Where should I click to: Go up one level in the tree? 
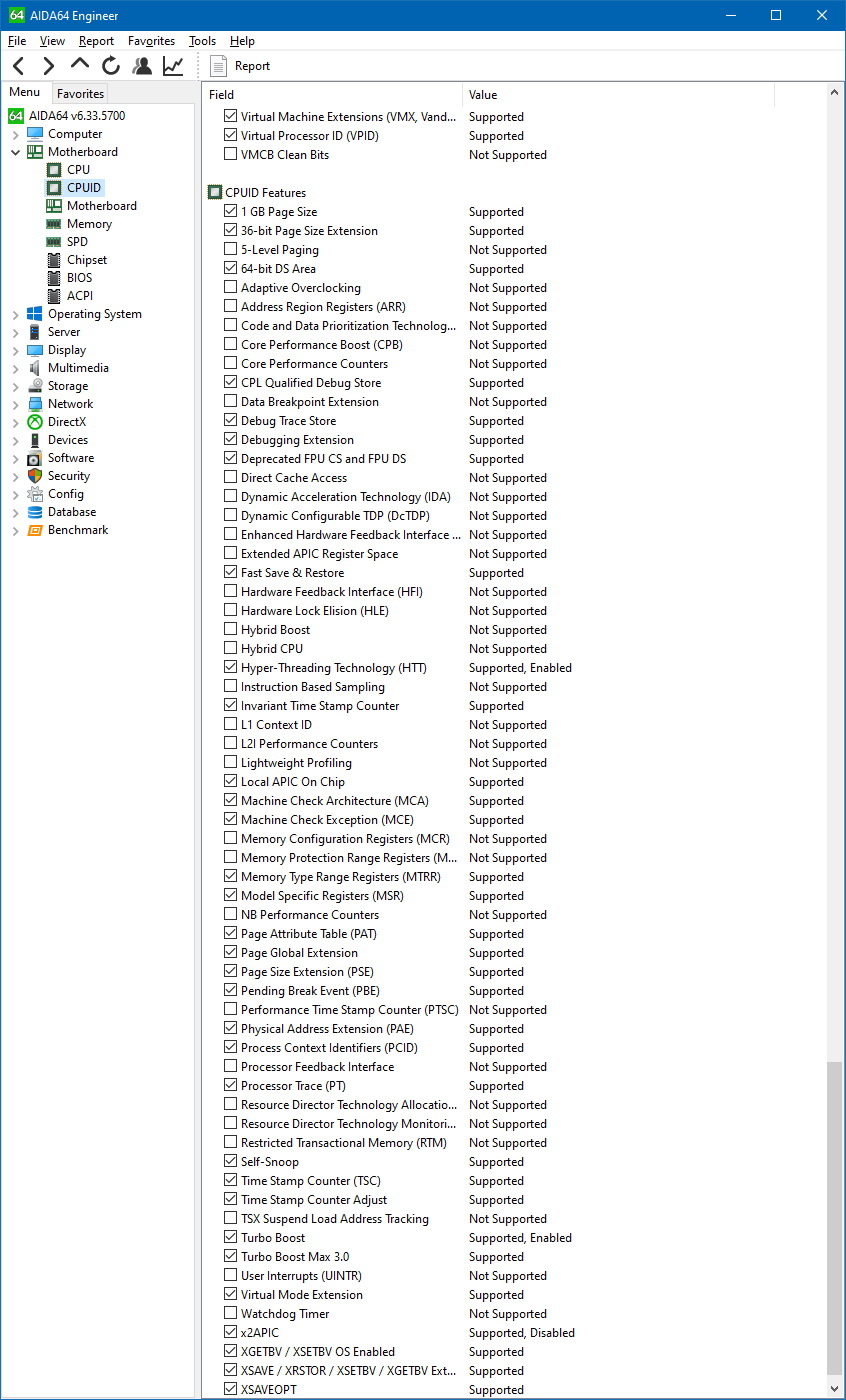click(80, 65)
